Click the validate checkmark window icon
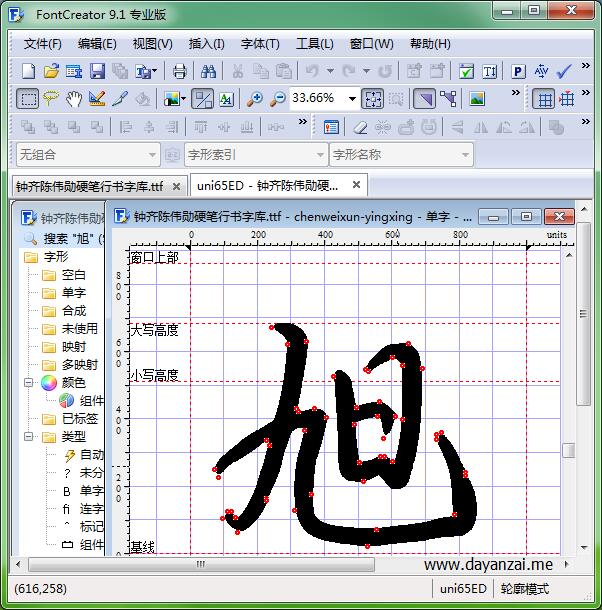This screenshot has height=610, width=602. coord(466,71)
